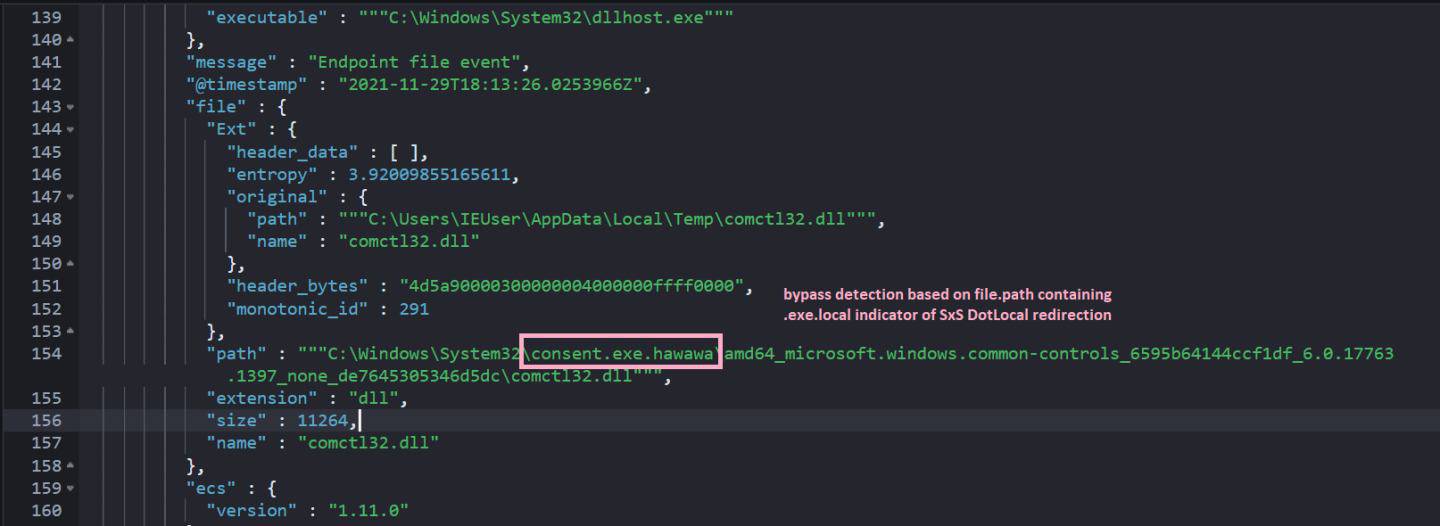Click the ecs version value "1.11.0"
The image size is (1440, 526).
(x=368, y=511)
